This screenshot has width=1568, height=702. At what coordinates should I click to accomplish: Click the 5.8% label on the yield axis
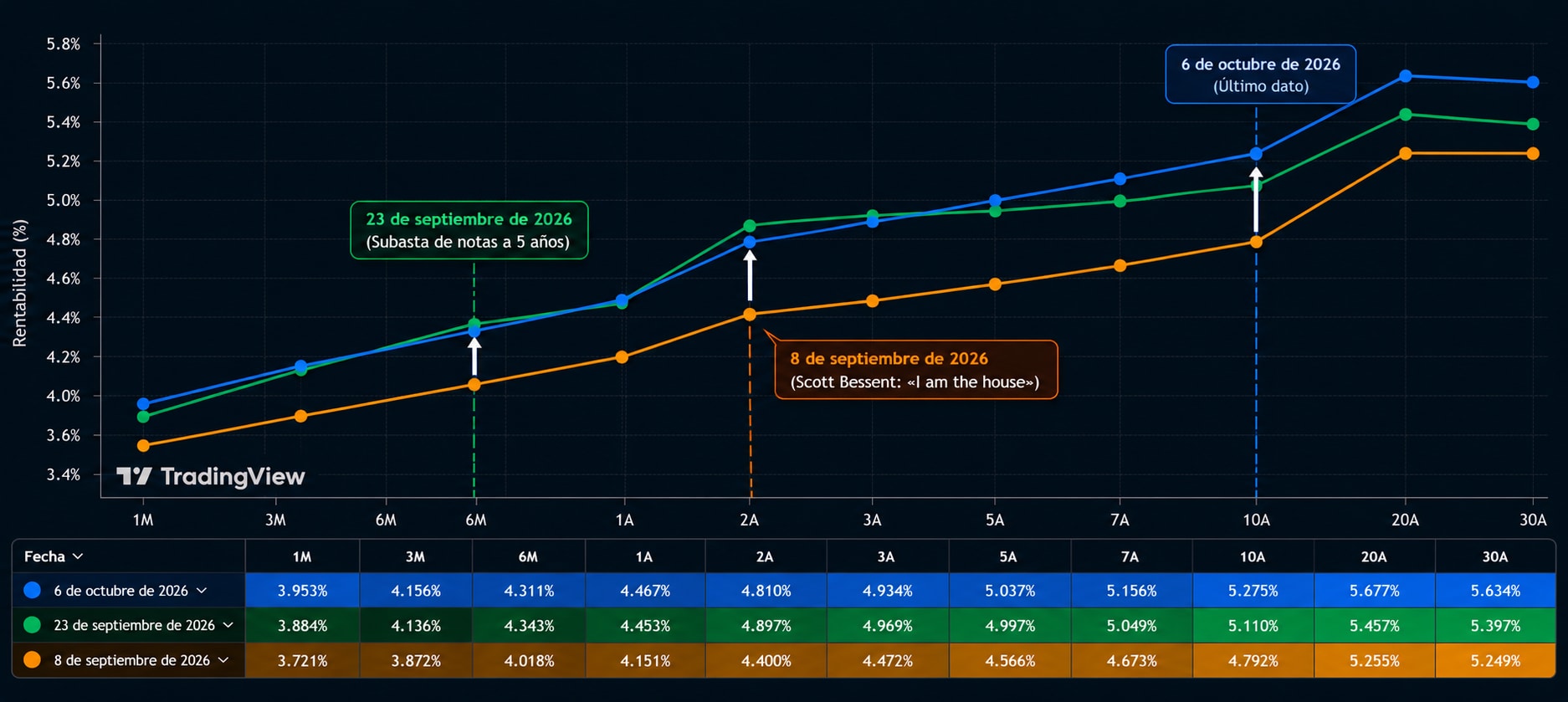click(x=64, y=44)
